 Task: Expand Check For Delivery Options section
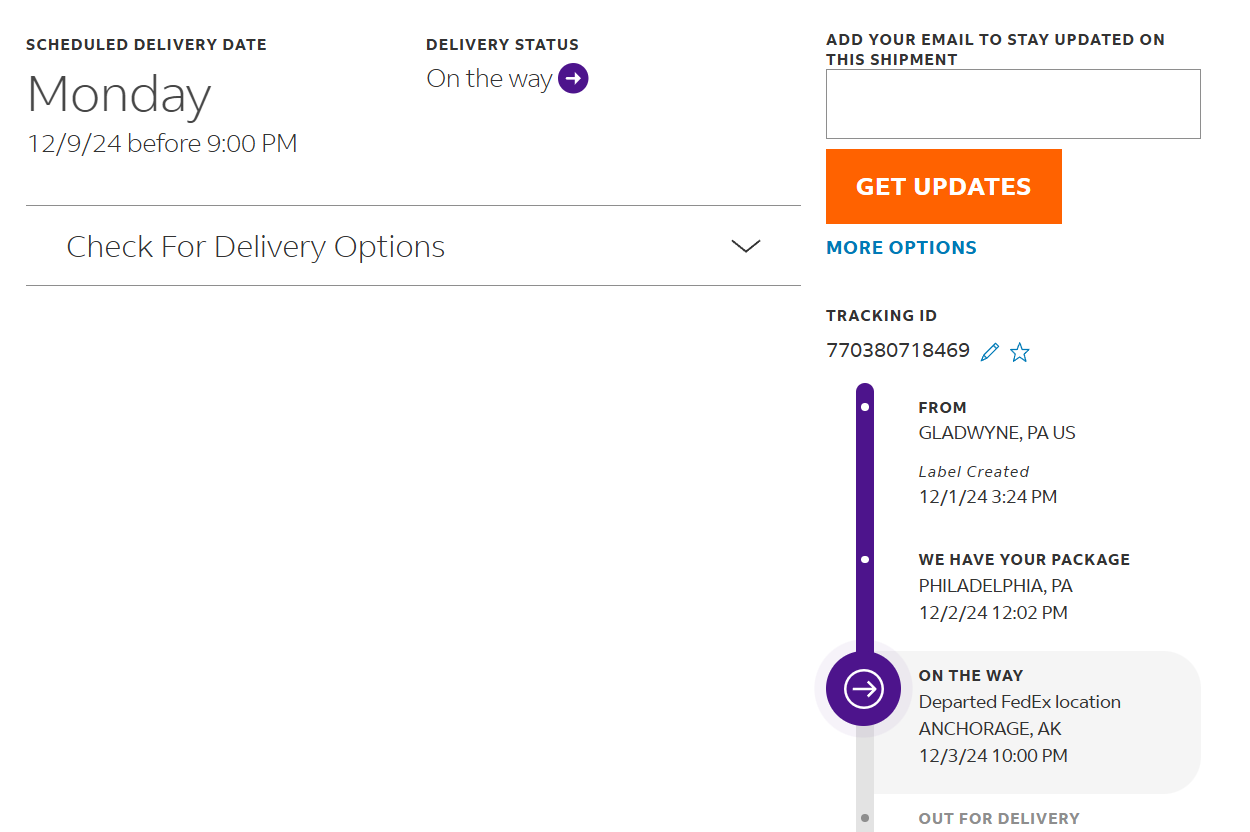point(413,246)
